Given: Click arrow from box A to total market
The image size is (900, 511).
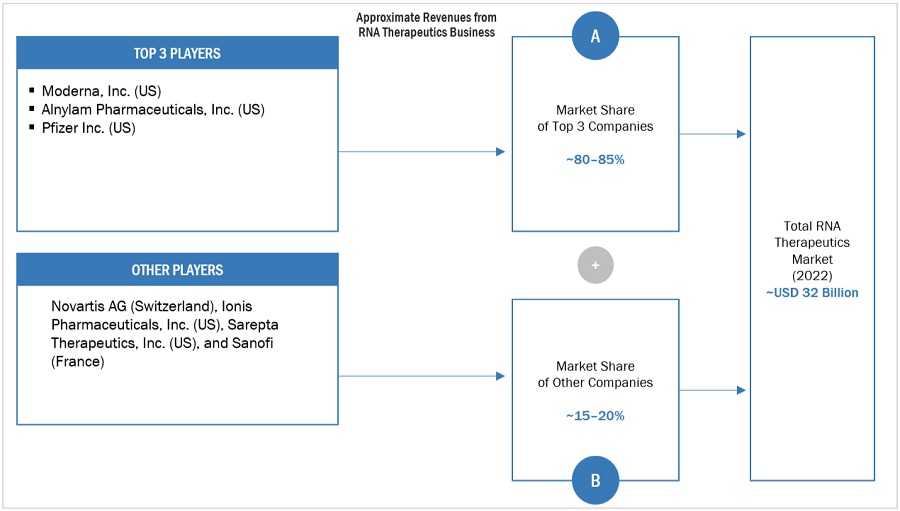Looking at the screenshot, I should [x=713, y=133].
